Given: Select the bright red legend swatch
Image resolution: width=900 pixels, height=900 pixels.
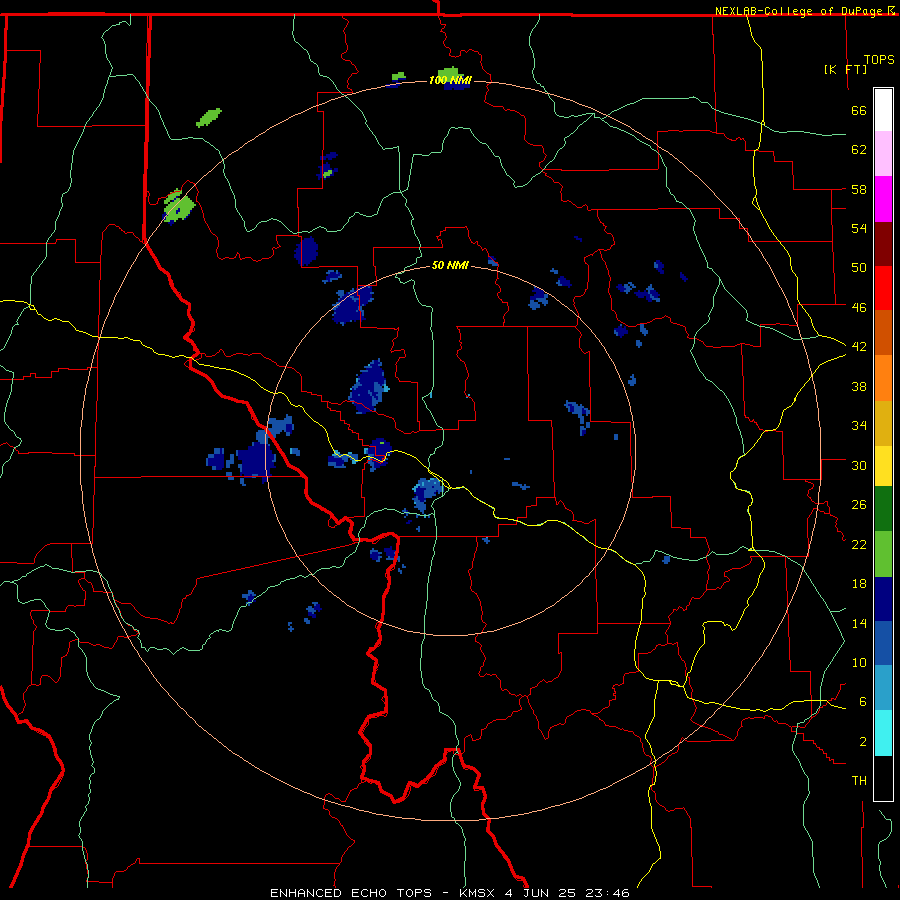Looking at the screenshot, I should (x=883, y=288).
